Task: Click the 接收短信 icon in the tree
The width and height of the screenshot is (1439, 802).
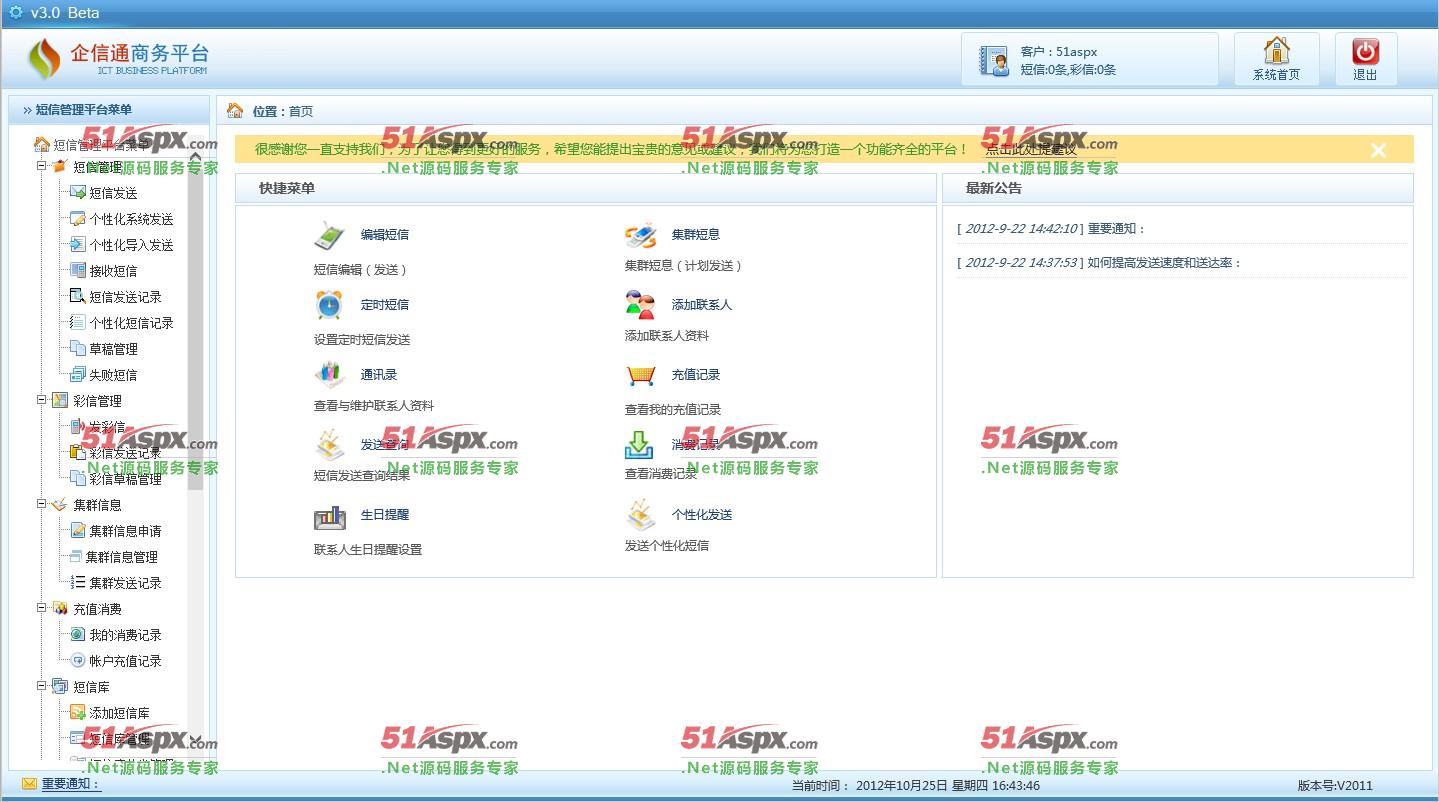Action: pos(78,271)
